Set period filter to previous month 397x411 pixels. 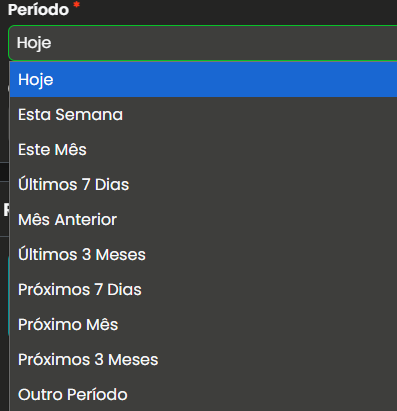(x=203, y=220)
